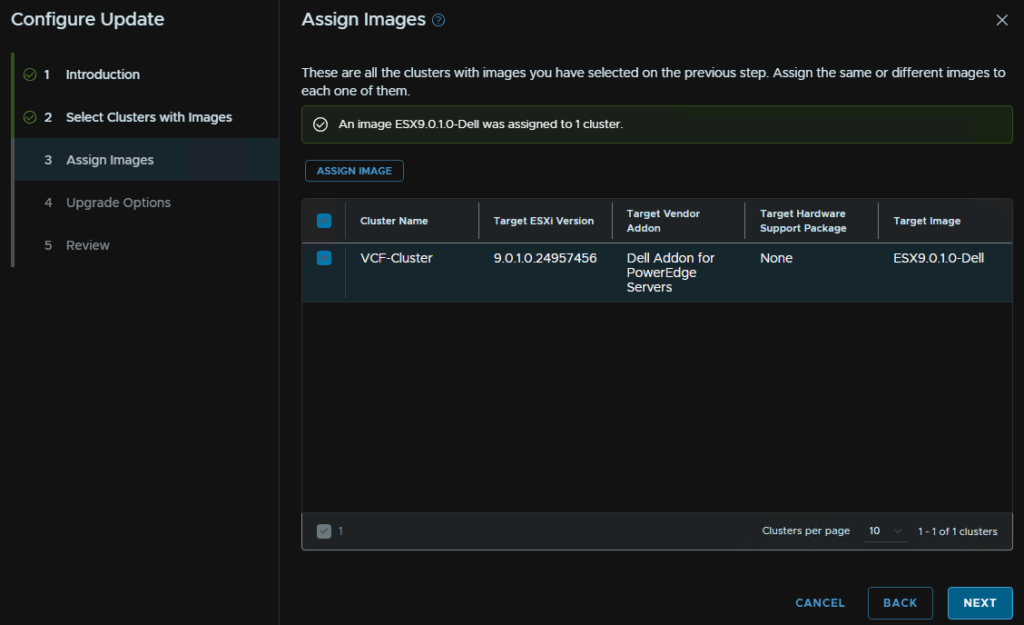Image resolution: width=1024 pixels, height=625 pixels.
Task: Open the Clusters per page dropdown
Action: (885, 531)
